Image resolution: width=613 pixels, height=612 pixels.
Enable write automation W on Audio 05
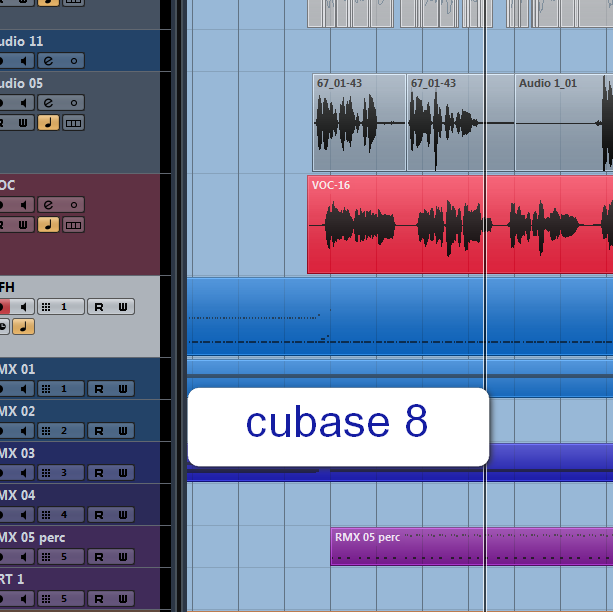[x=23, y=123]
